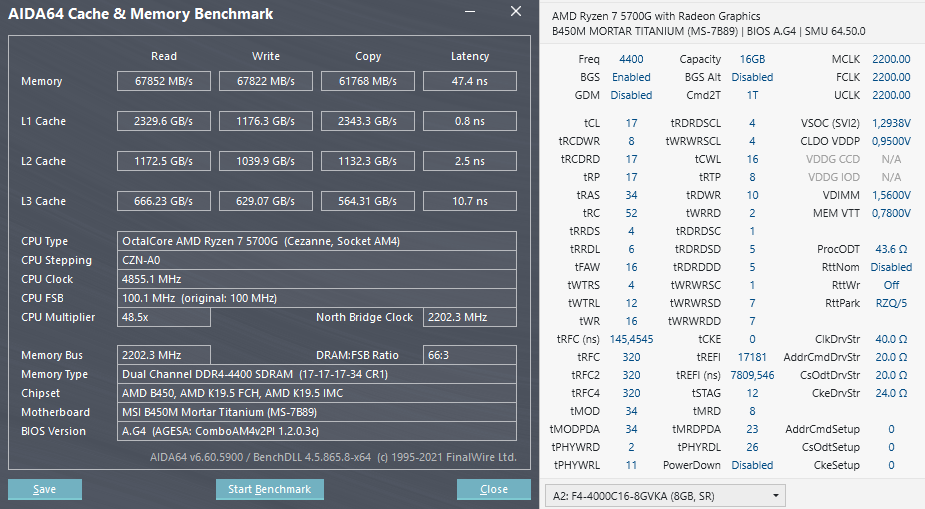
Task: Select L3 Cache Write 629.07 GB/s
Action: [266, 201]
